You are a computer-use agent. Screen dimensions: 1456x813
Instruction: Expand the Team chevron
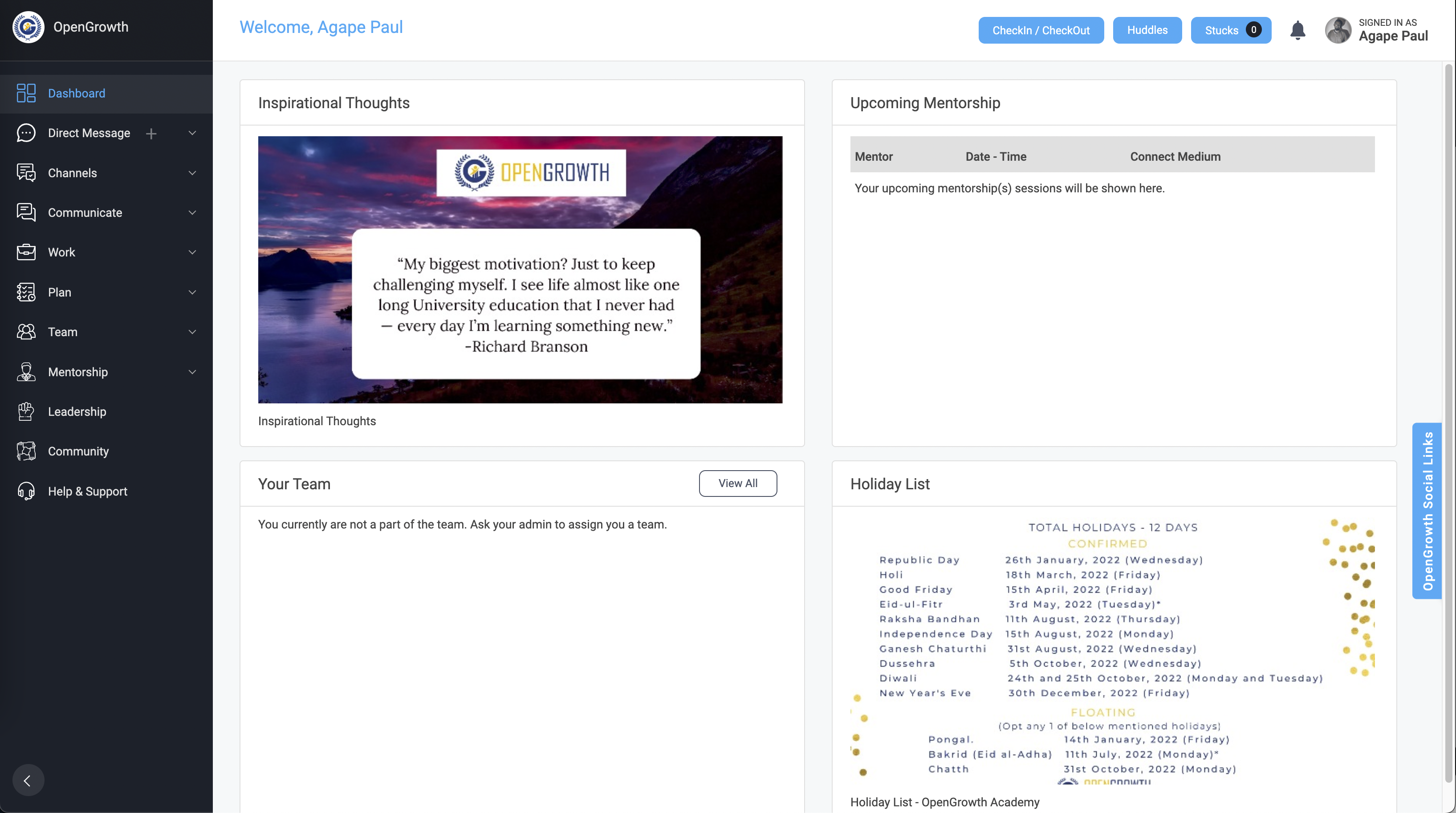coord(192,332)
